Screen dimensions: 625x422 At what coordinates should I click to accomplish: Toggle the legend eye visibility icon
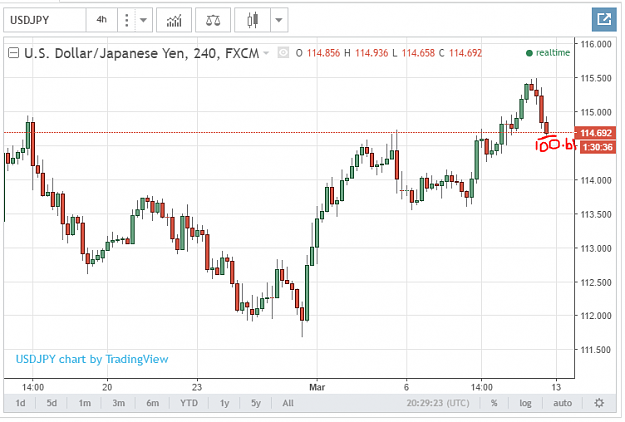tap(283, 53)
